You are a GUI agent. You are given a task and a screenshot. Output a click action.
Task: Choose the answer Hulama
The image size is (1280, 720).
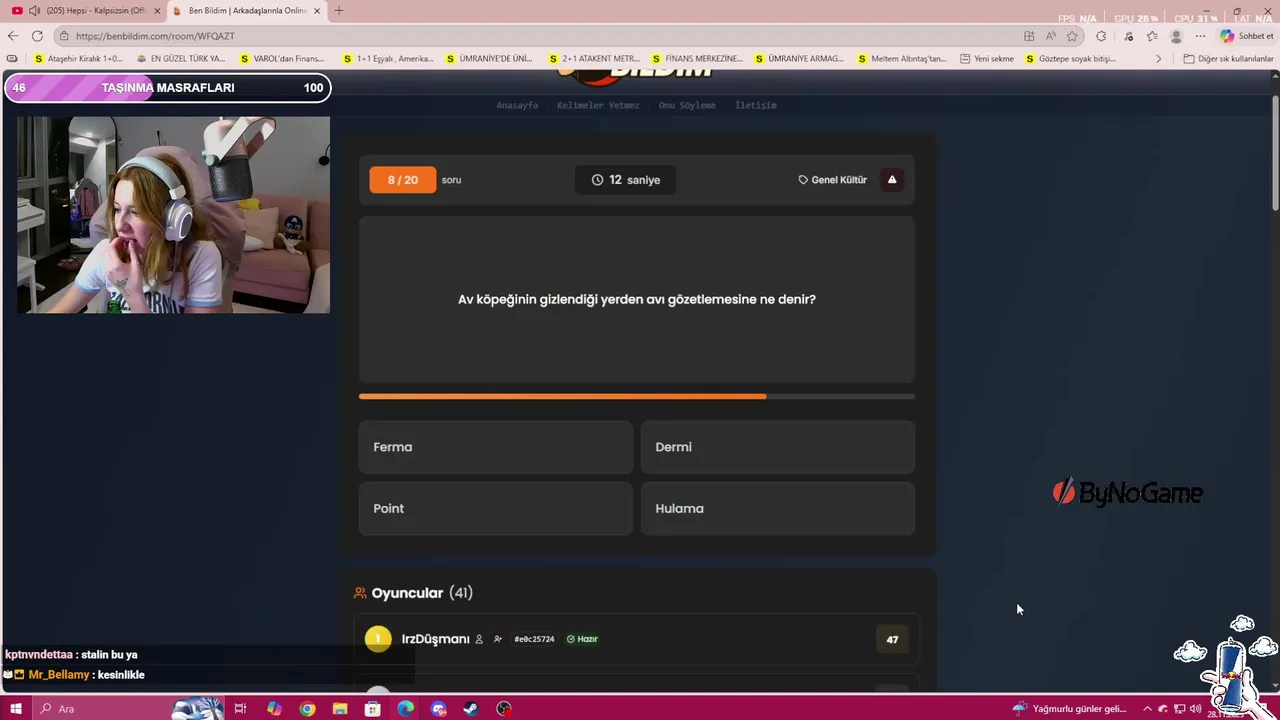[777, 508]
